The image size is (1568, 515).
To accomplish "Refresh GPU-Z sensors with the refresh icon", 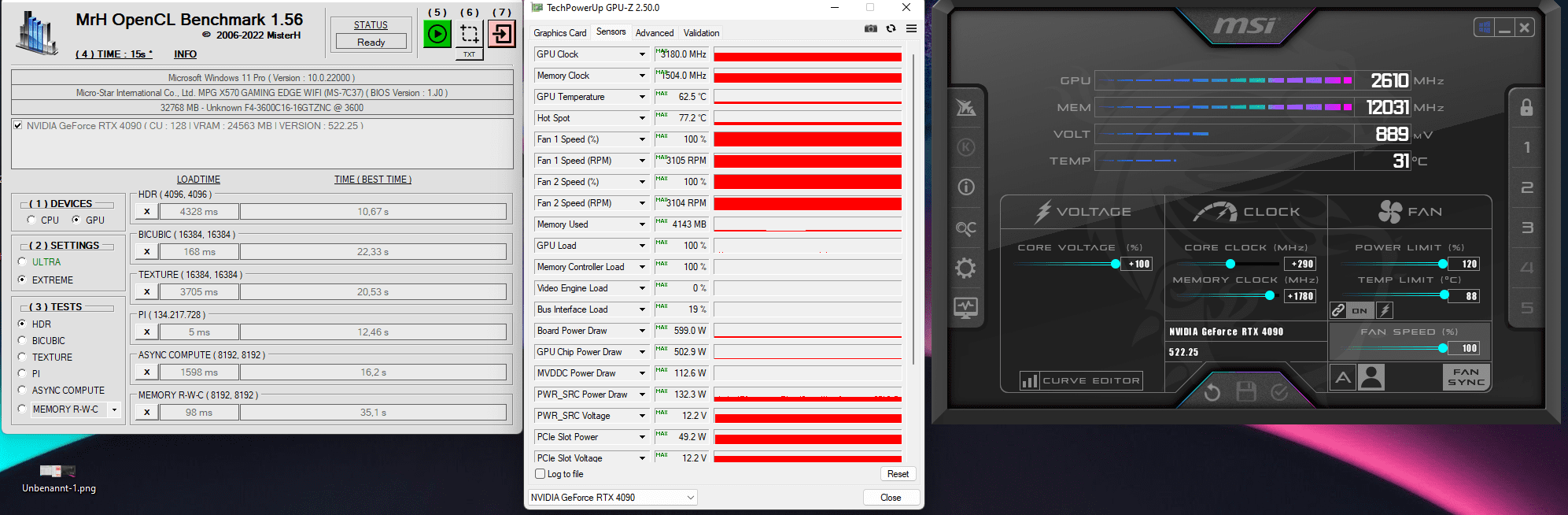I will (x=891, y=28).
